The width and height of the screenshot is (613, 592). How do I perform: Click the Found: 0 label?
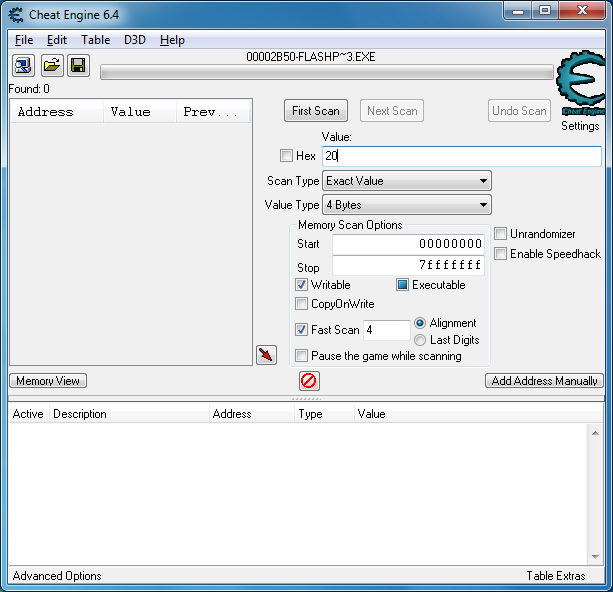pyautogui.click(x=29, y=89)
